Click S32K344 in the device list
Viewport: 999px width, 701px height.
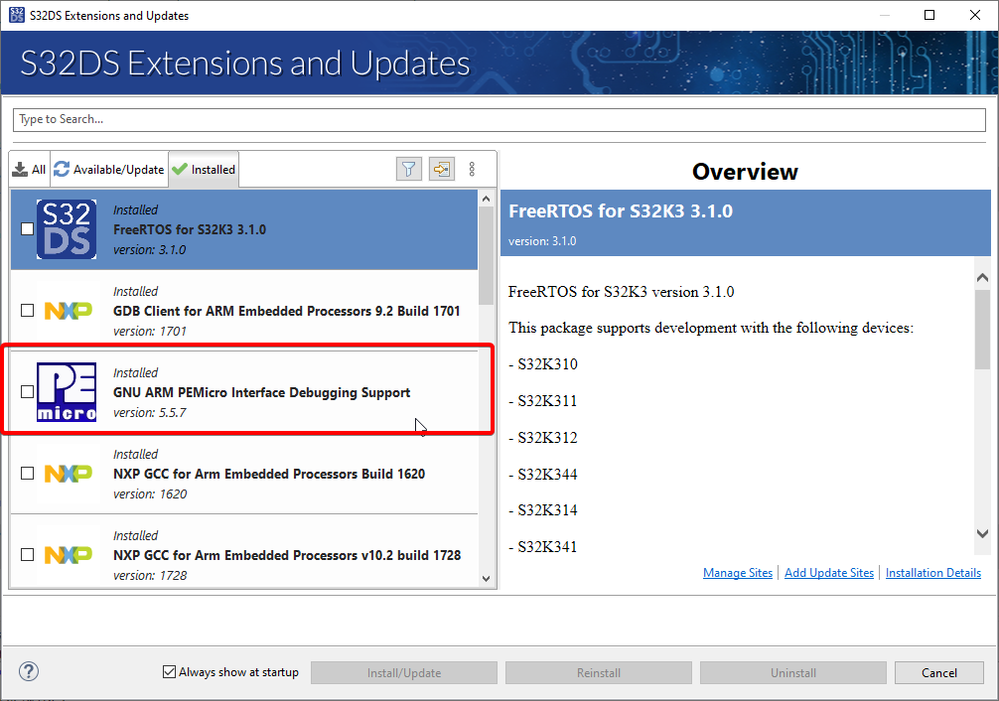547,474
